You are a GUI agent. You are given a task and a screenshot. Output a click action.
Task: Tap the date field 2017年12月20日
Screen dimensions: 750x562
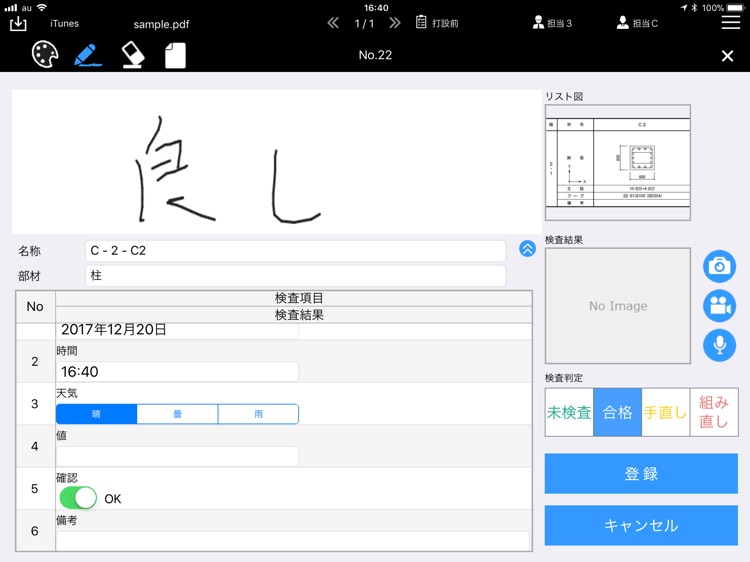click(x=177, y=330)
